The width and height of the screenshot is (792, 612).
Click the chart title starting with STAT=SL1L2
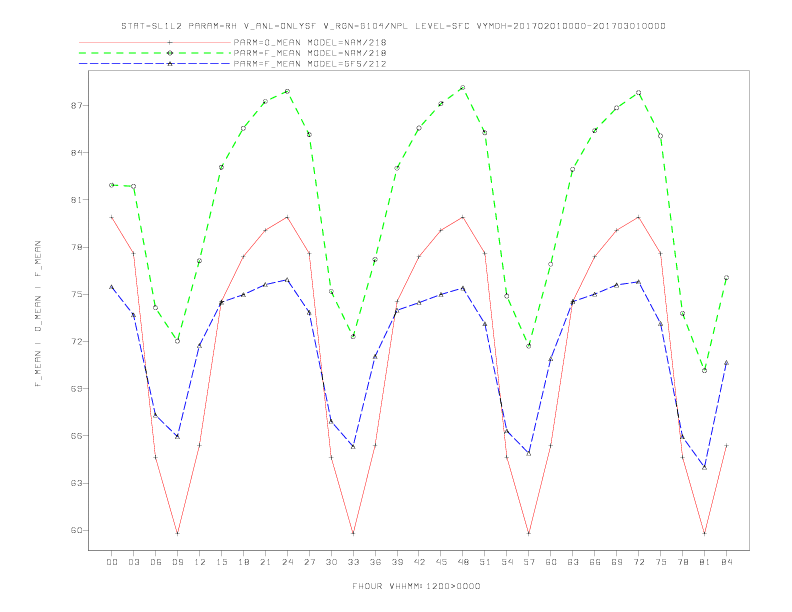click(393, 26)
